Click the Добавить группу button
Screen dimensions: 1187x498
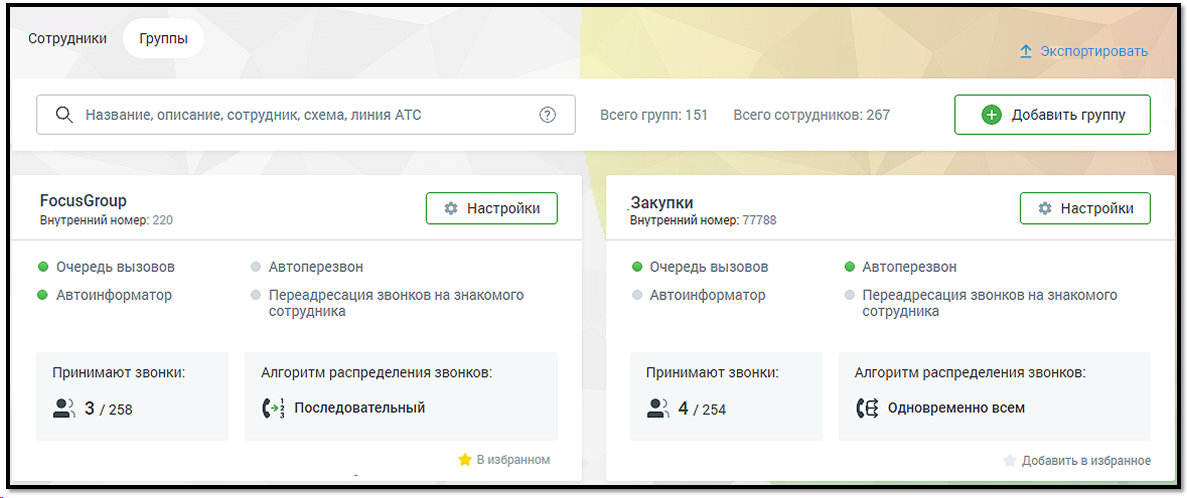pyautogui.click(x=1052, y=115)
